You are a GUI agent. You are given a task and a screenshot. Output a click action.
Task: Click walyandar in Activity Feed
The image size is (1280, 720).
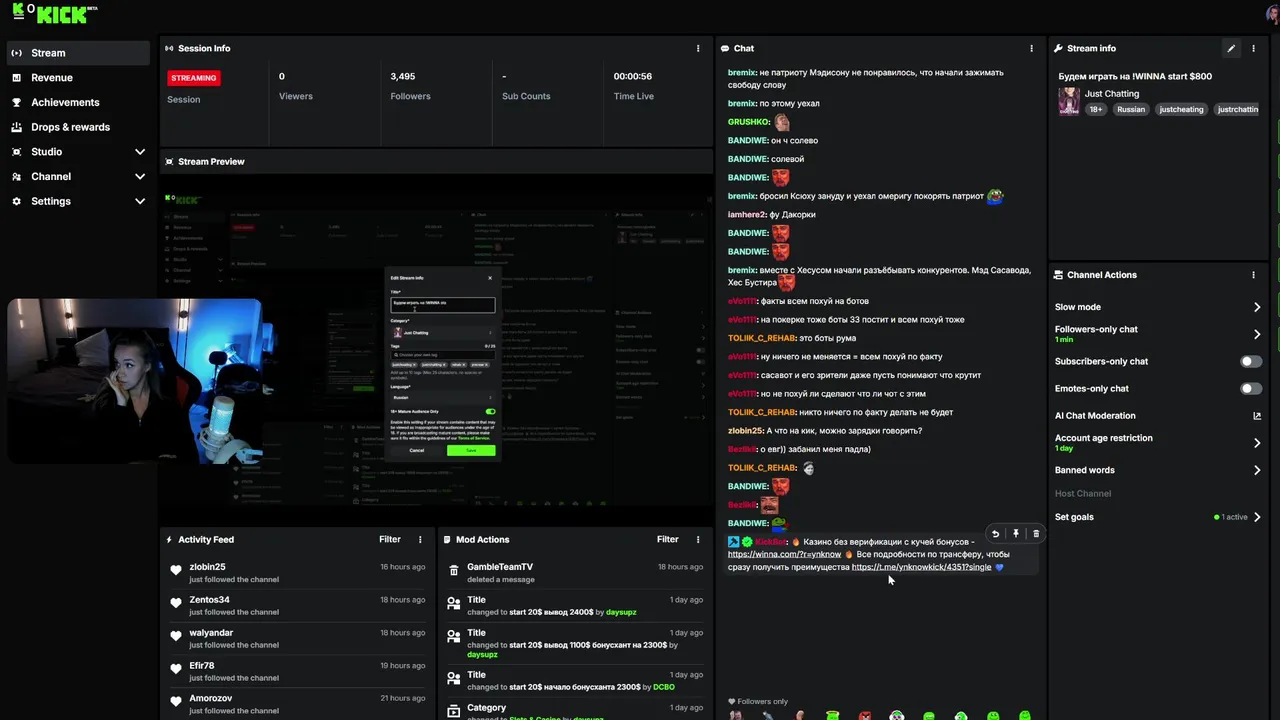(x=211, y=633)
